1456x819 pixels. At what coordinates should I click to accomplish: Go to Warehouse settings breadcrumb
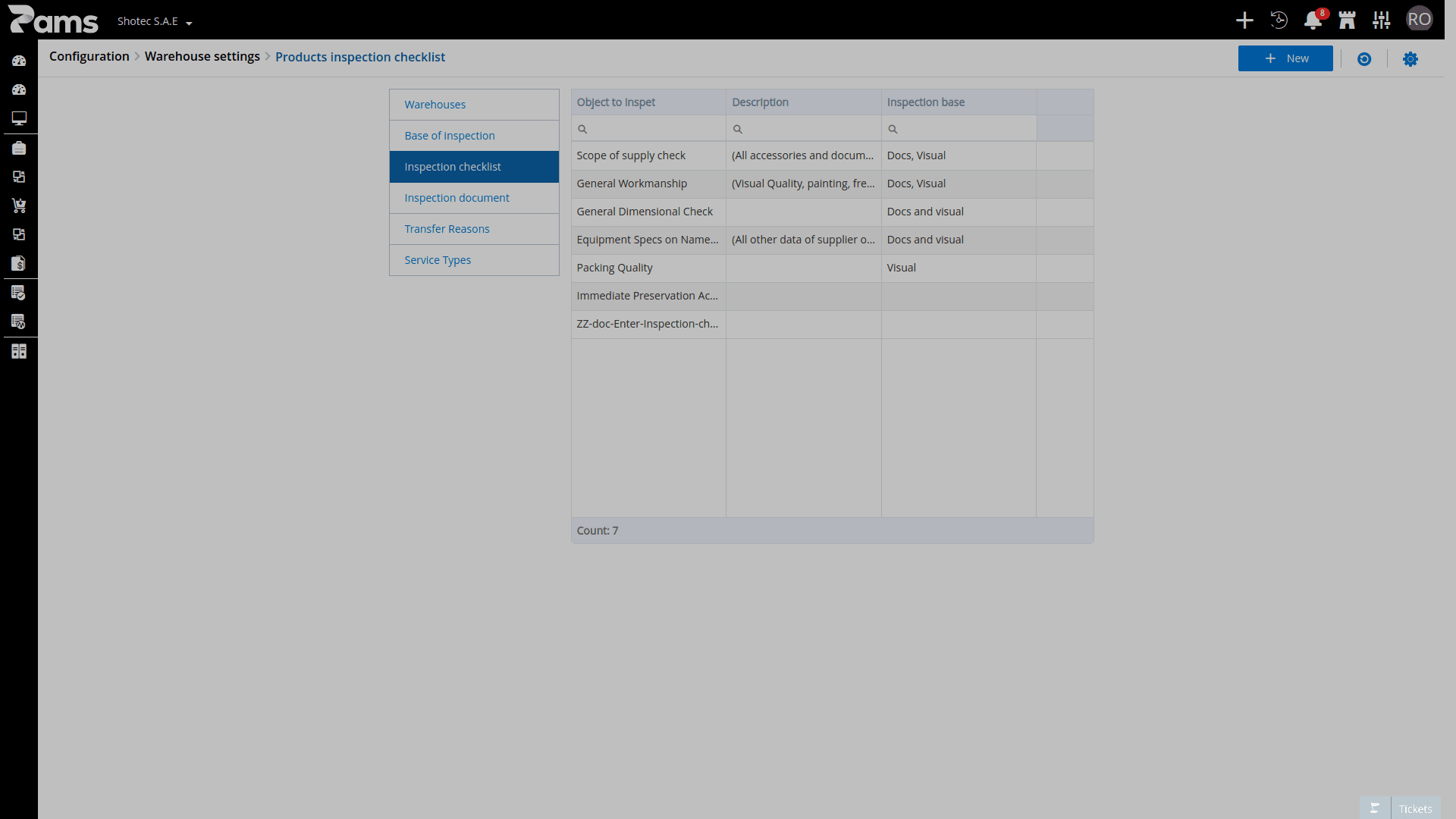pos(202,57)
